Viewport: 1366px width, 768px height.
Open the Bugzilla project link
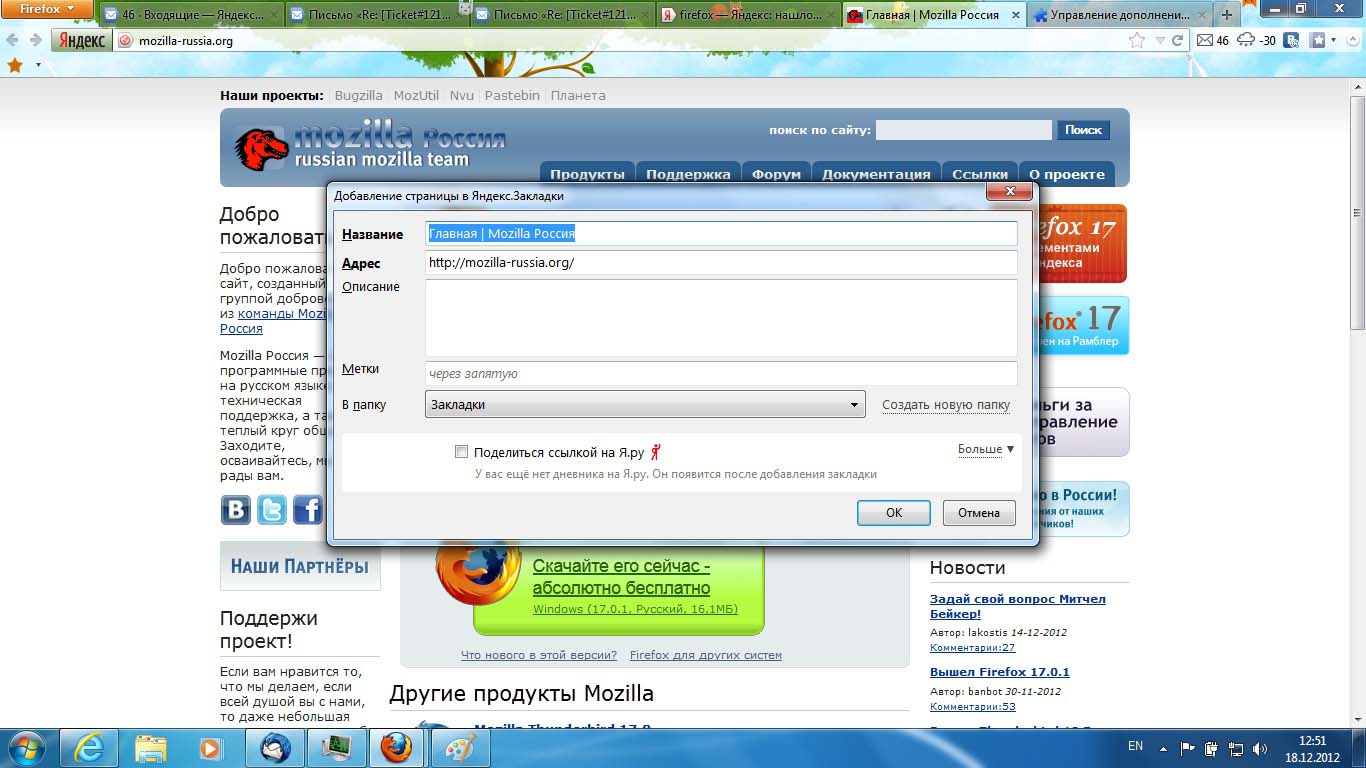[x=359, y=95]
